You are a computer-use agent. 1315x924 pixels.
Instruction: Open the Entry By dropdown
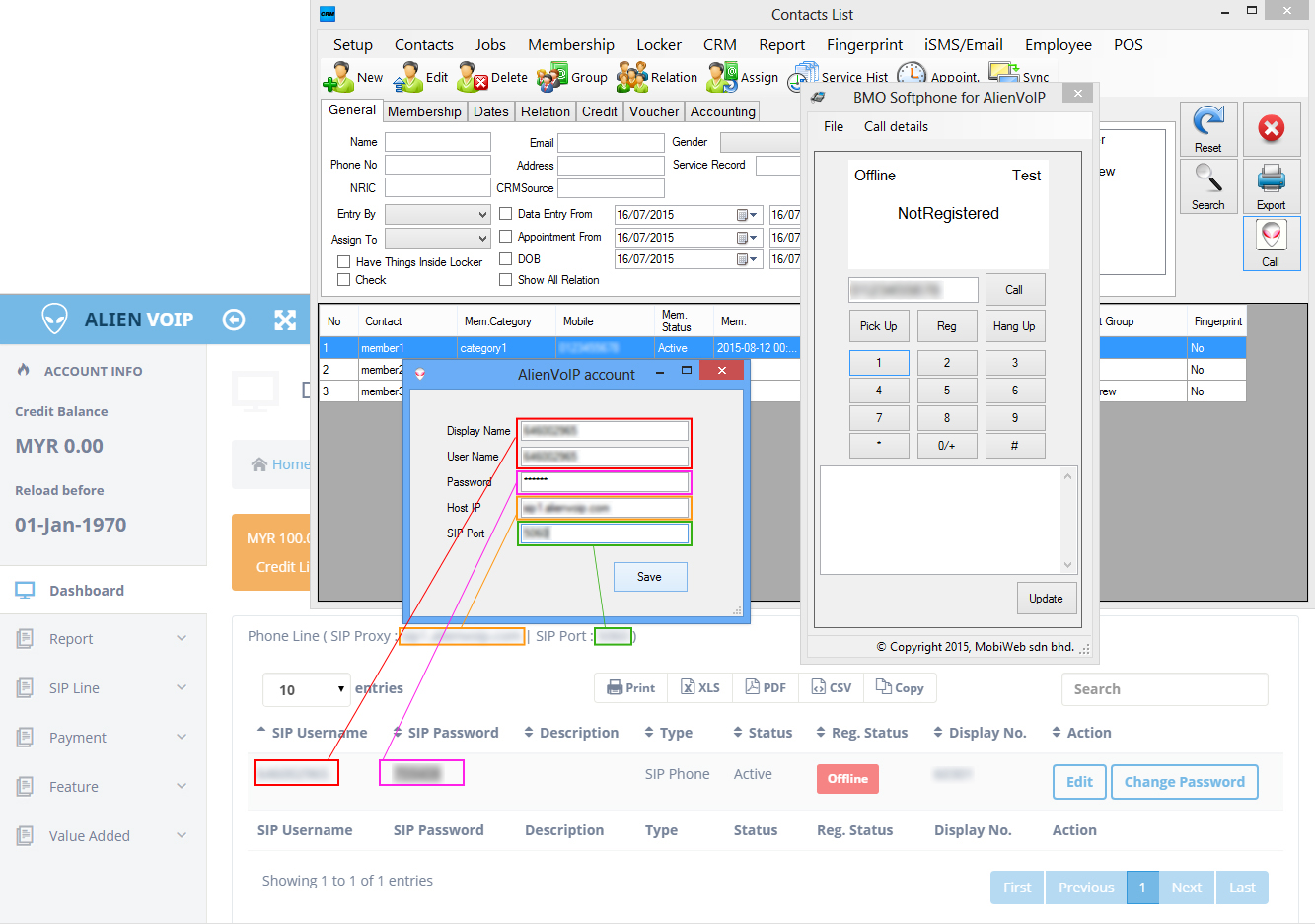click(x=438, y=214)
